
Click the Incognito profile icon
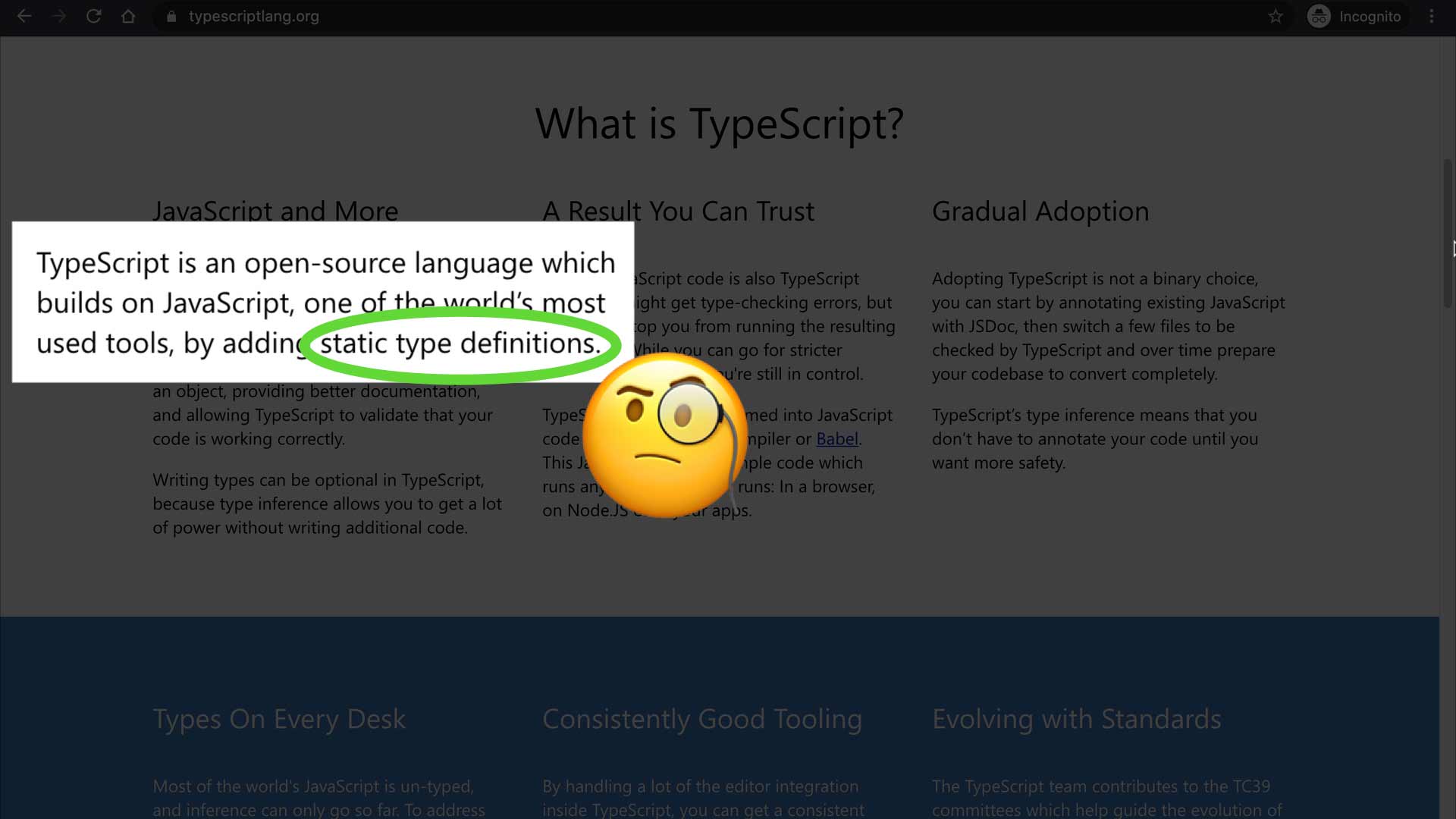[1319, 16]
